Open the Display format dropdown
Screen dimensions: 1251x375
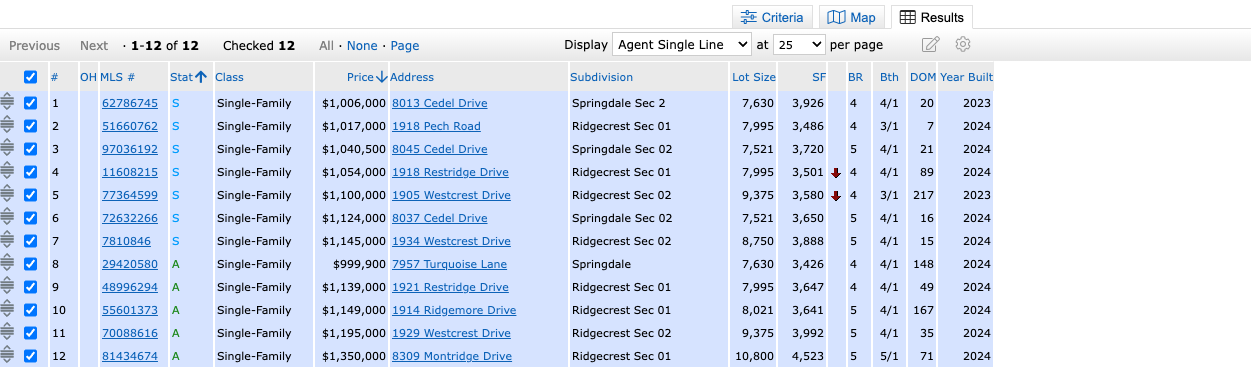coord(681,45)
